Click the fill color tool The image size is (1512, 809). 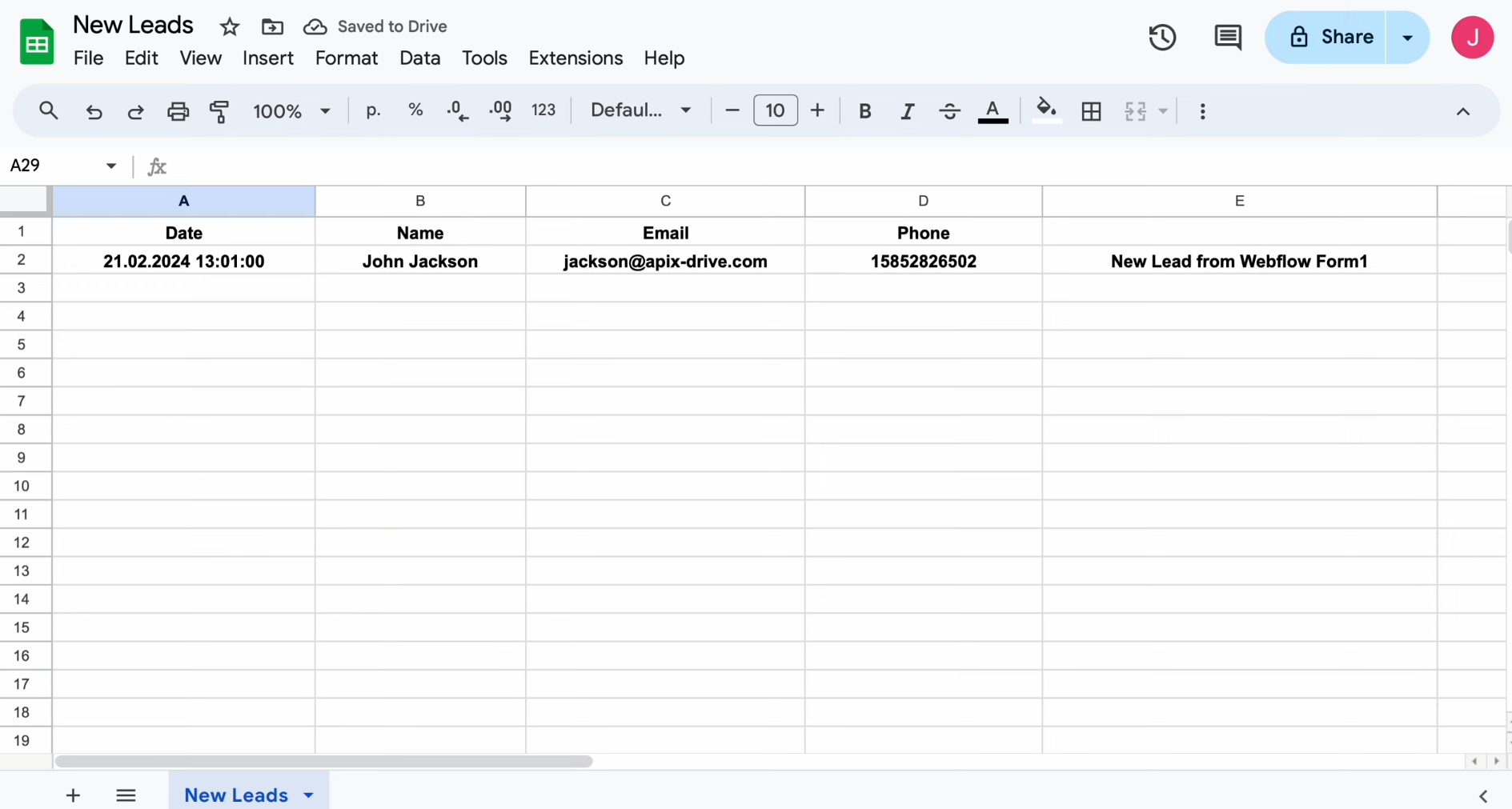[1046, 110]
